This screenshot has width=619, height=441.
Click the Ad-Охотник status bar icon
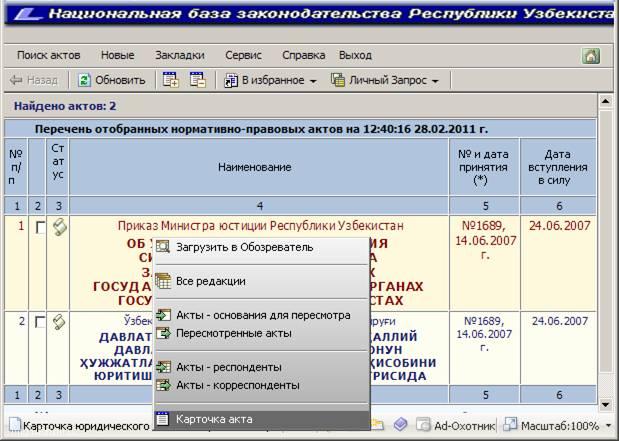pos(422,425)
